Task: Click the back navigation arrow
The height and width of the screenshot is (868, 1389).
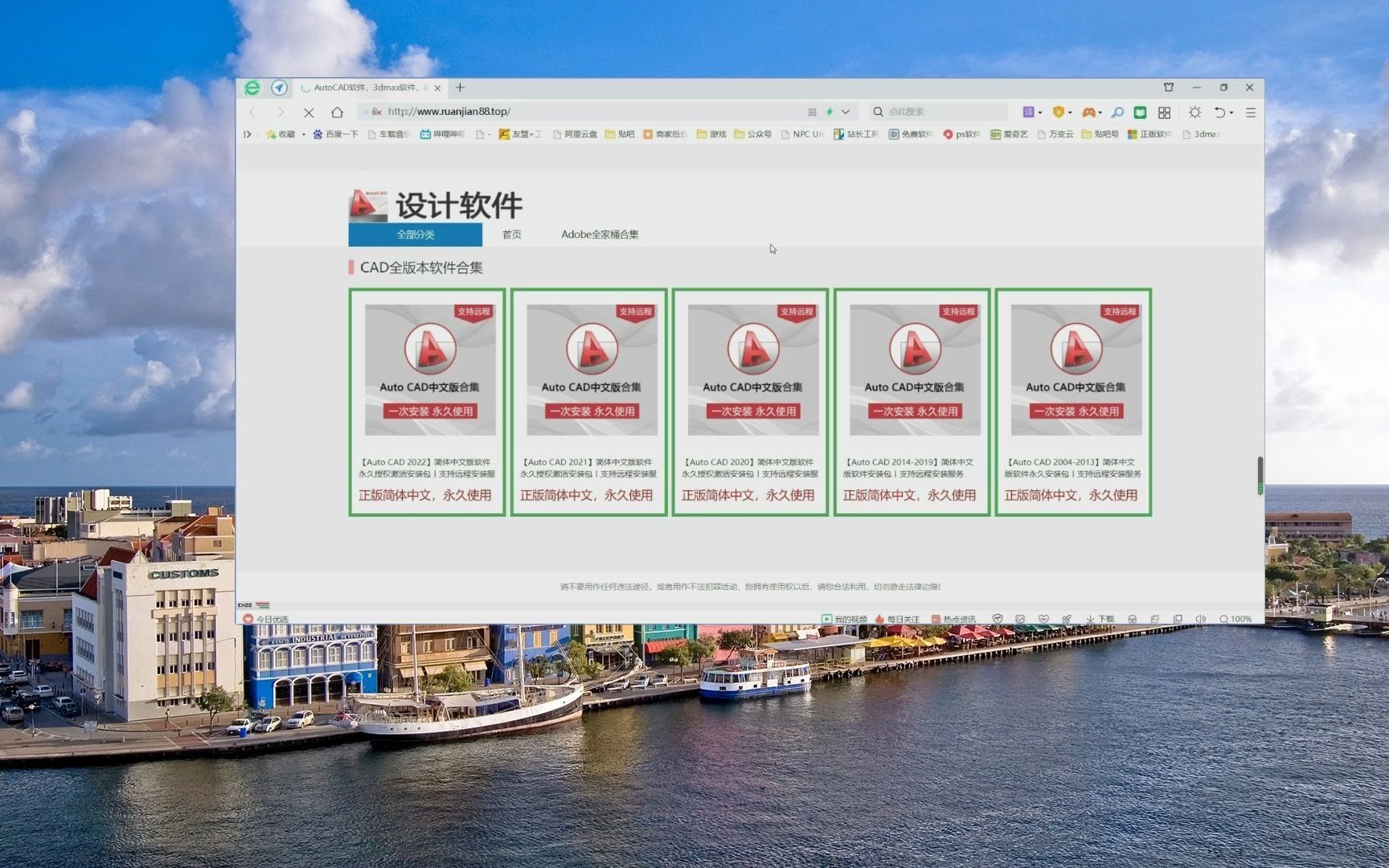Action: 252,113
